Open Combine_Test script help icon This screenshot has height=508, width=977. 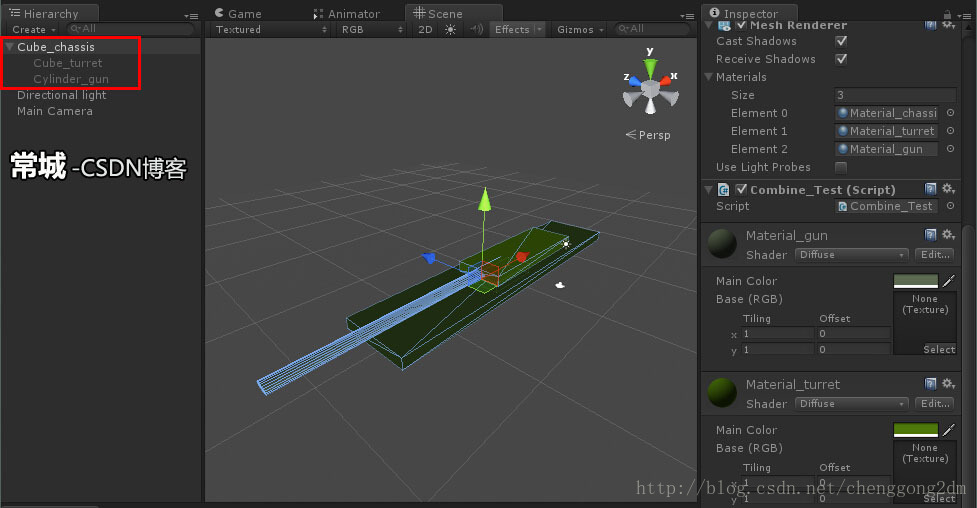tap(930, 189)
